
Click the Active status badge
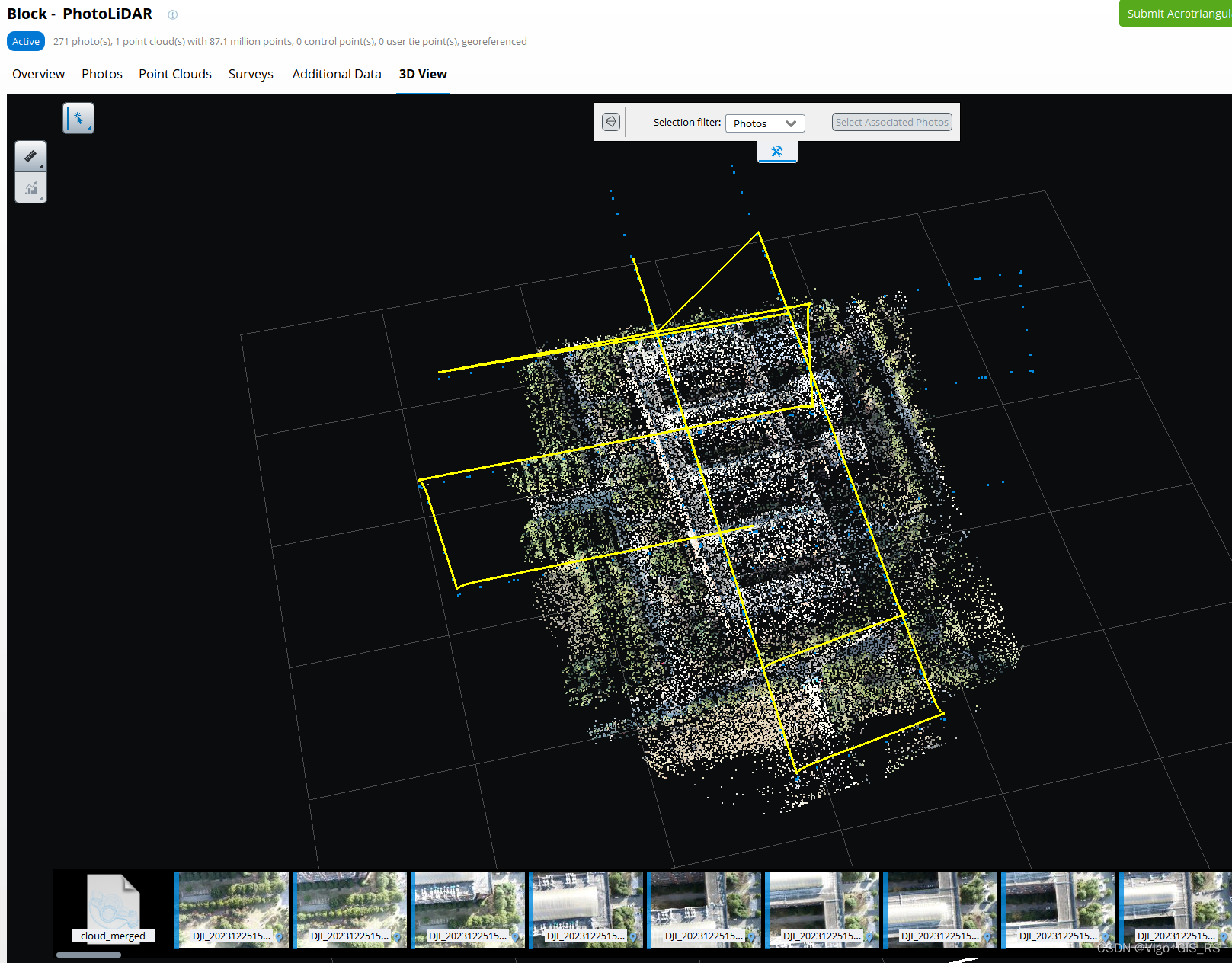tap(25, 41)
